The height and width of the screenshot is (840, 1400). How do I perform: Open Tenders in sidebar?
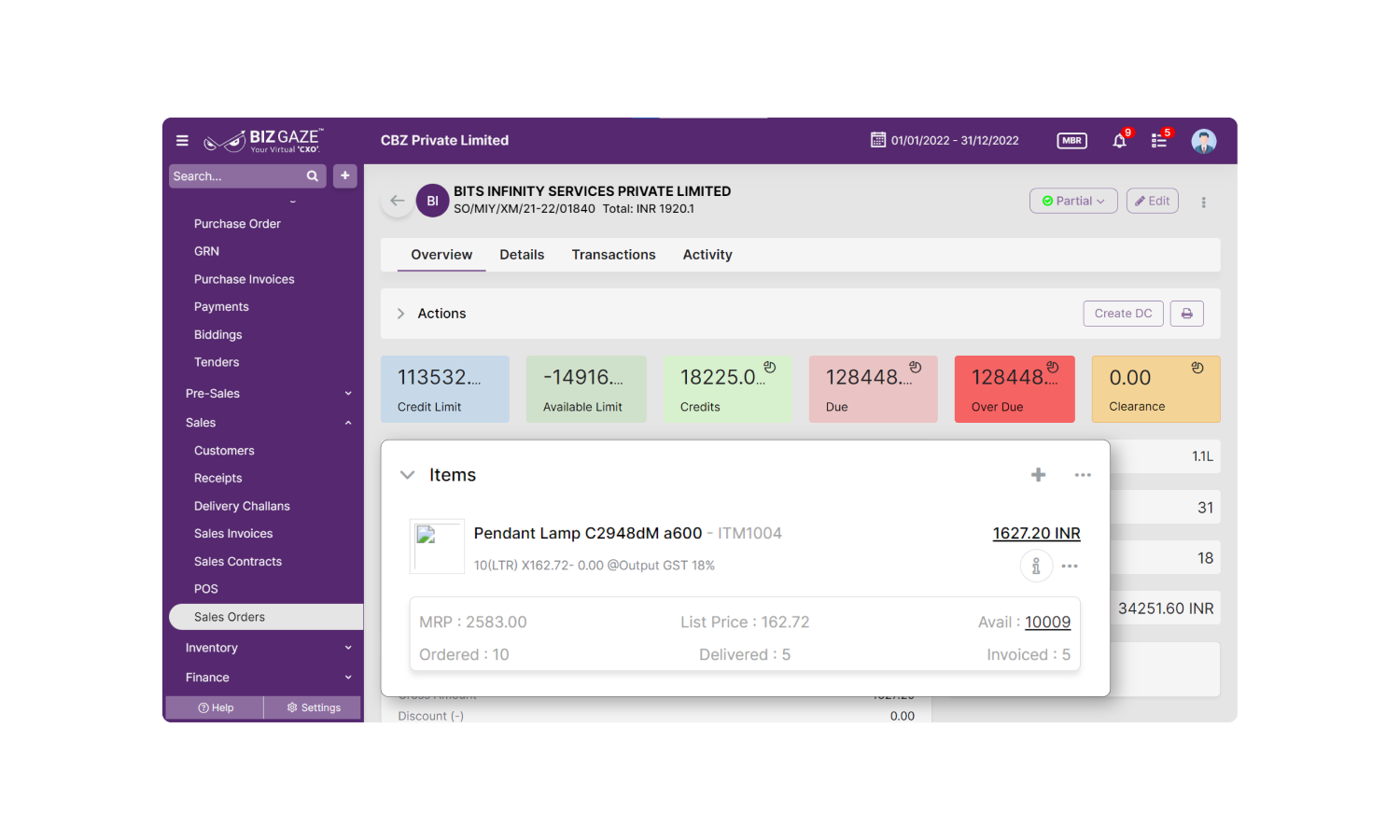(x=217, y=362)
